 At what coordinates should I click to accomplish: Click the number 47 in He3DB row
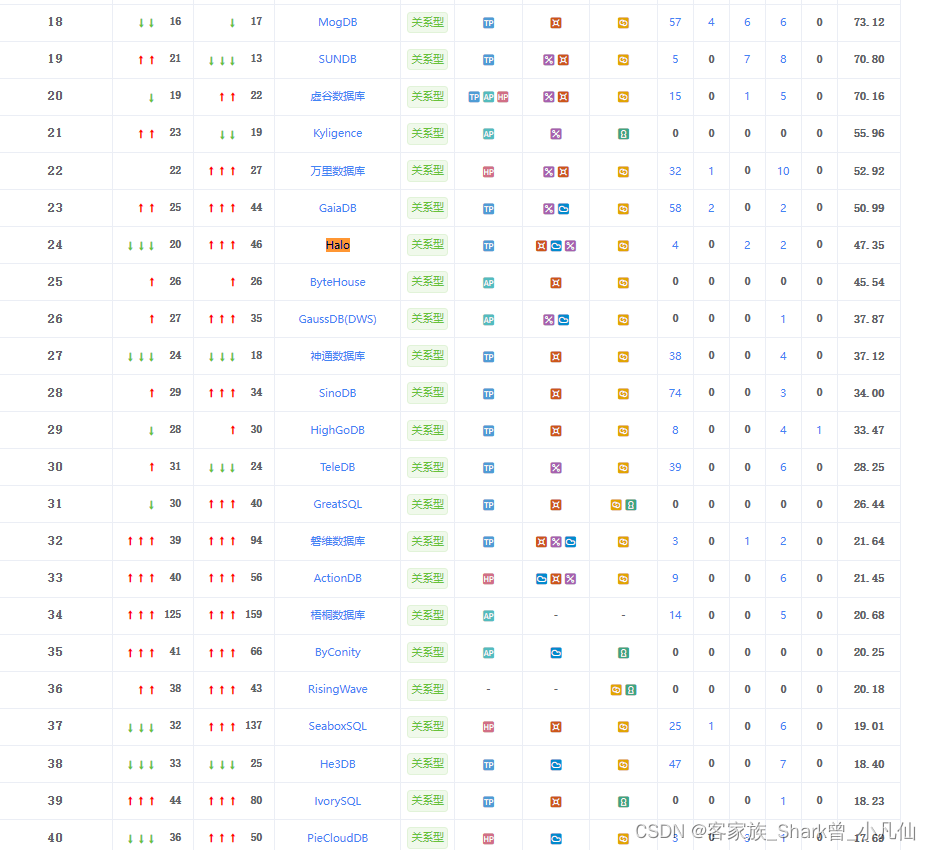[675, 764]
